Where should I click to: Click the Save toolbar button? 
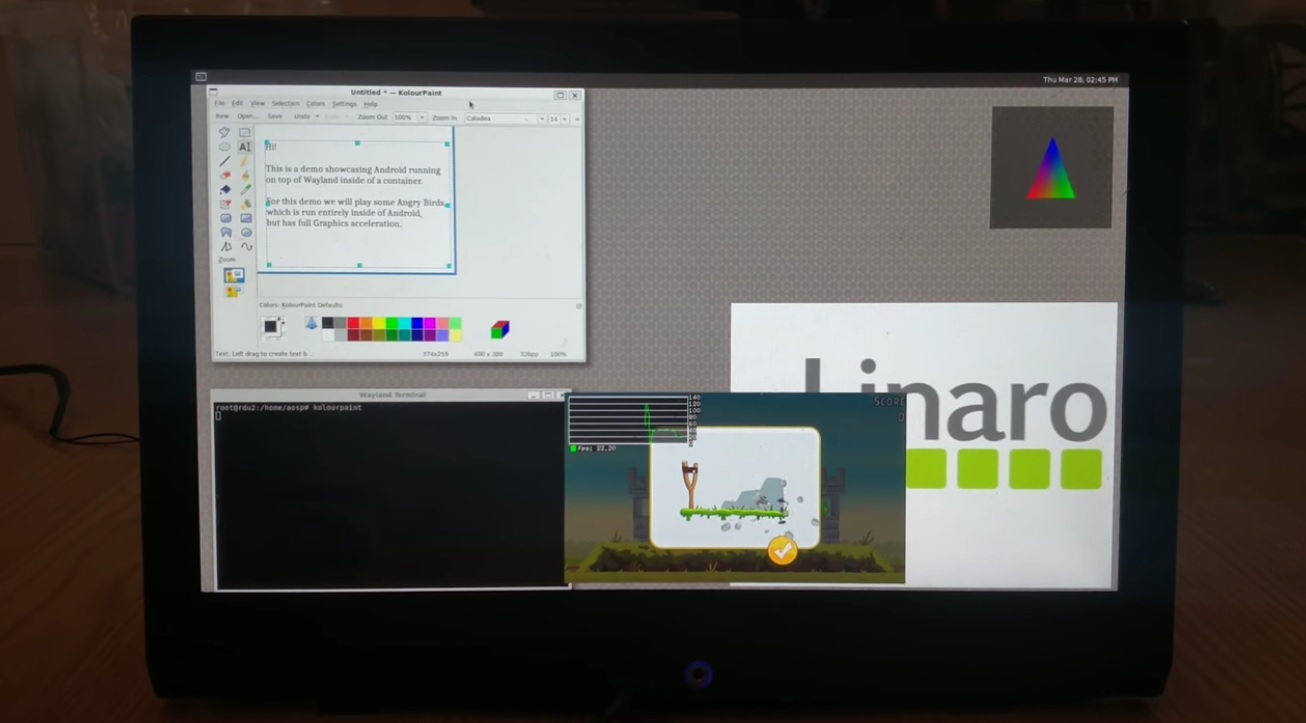pyautogui.click(x=274, y=116)
